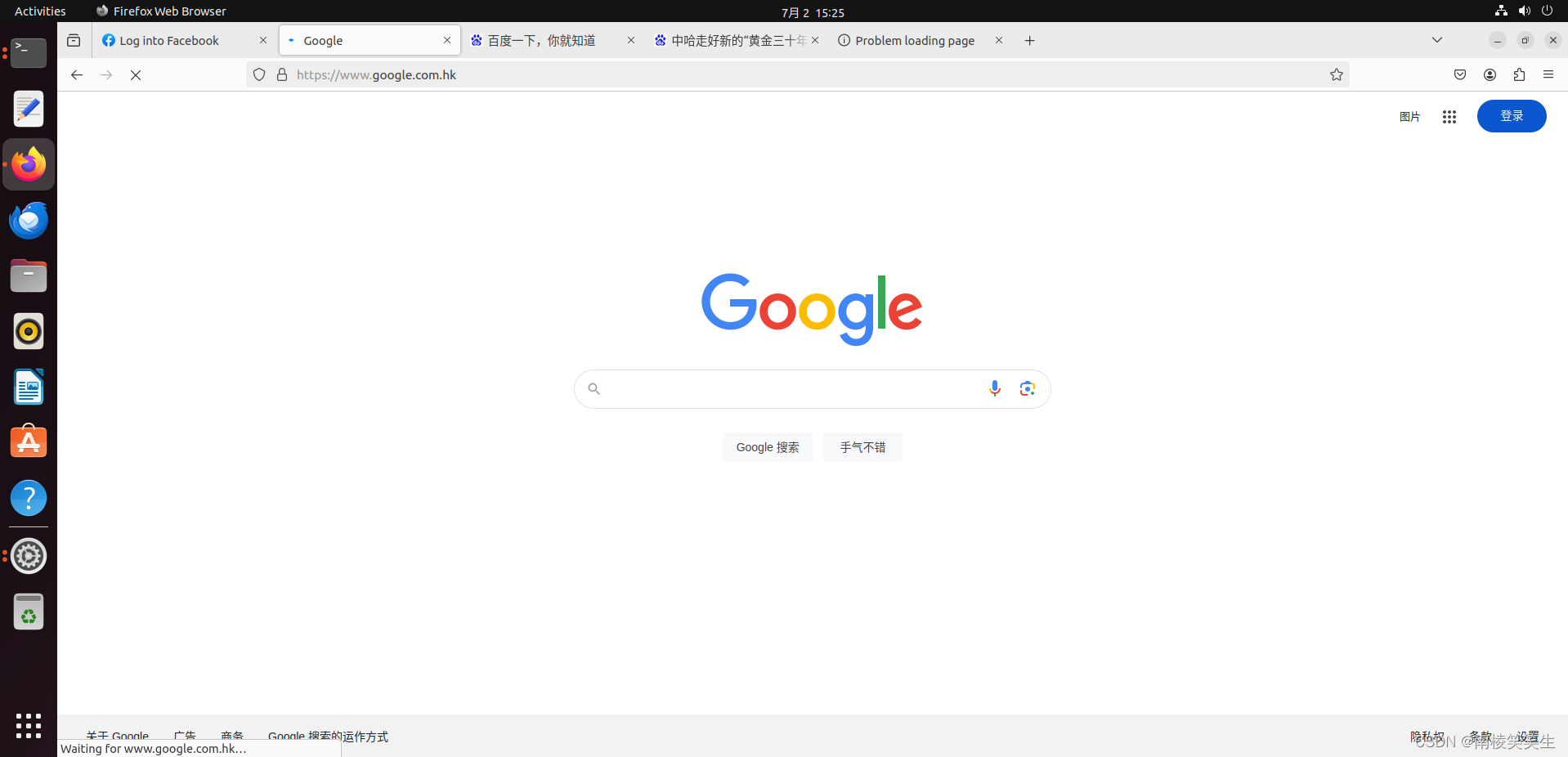This screenshot has width=1568, height=757.
Task: Open Settings from the dock
Action: (29, 556)
